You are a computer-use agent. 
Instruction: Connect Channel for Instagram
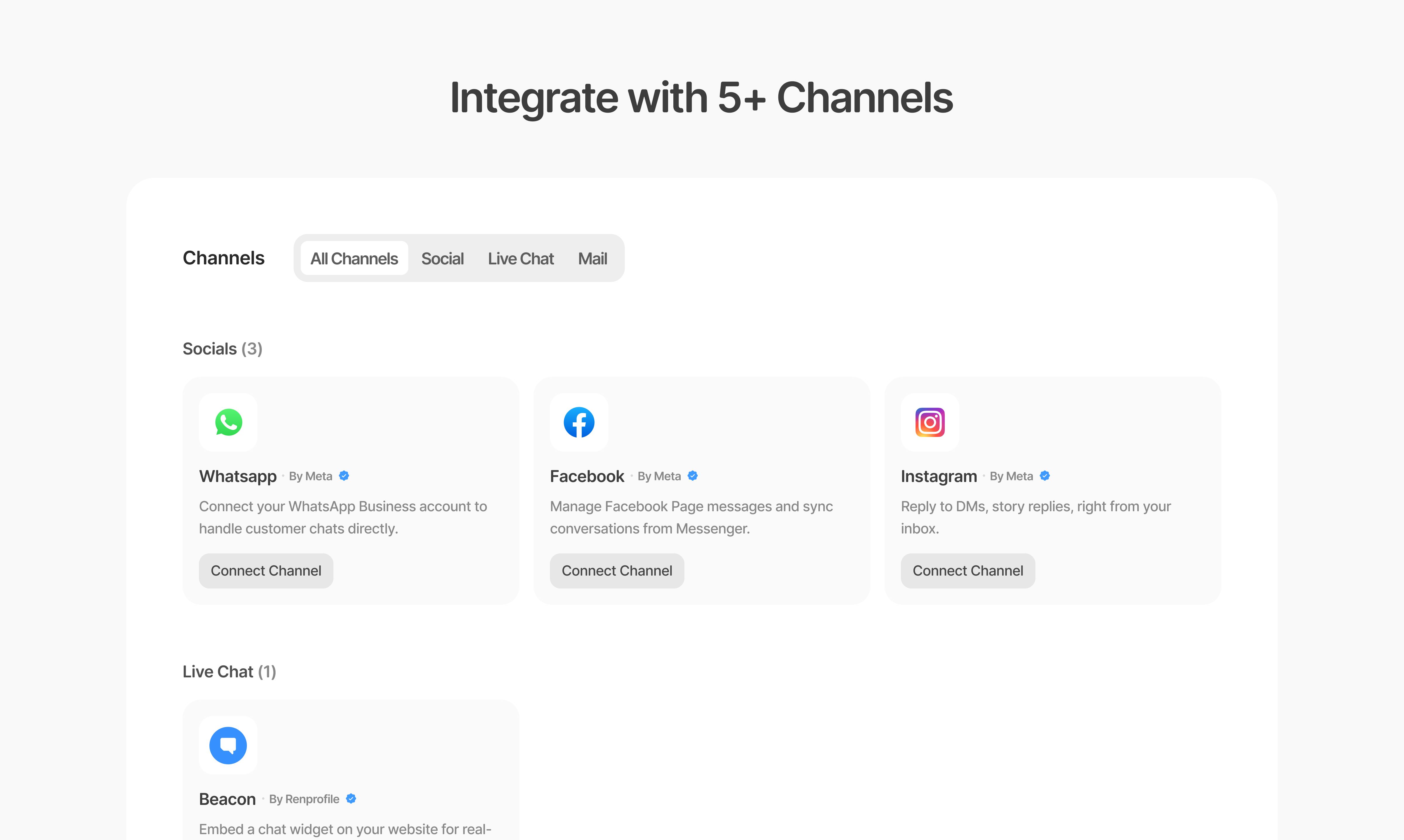click(968, 571)
